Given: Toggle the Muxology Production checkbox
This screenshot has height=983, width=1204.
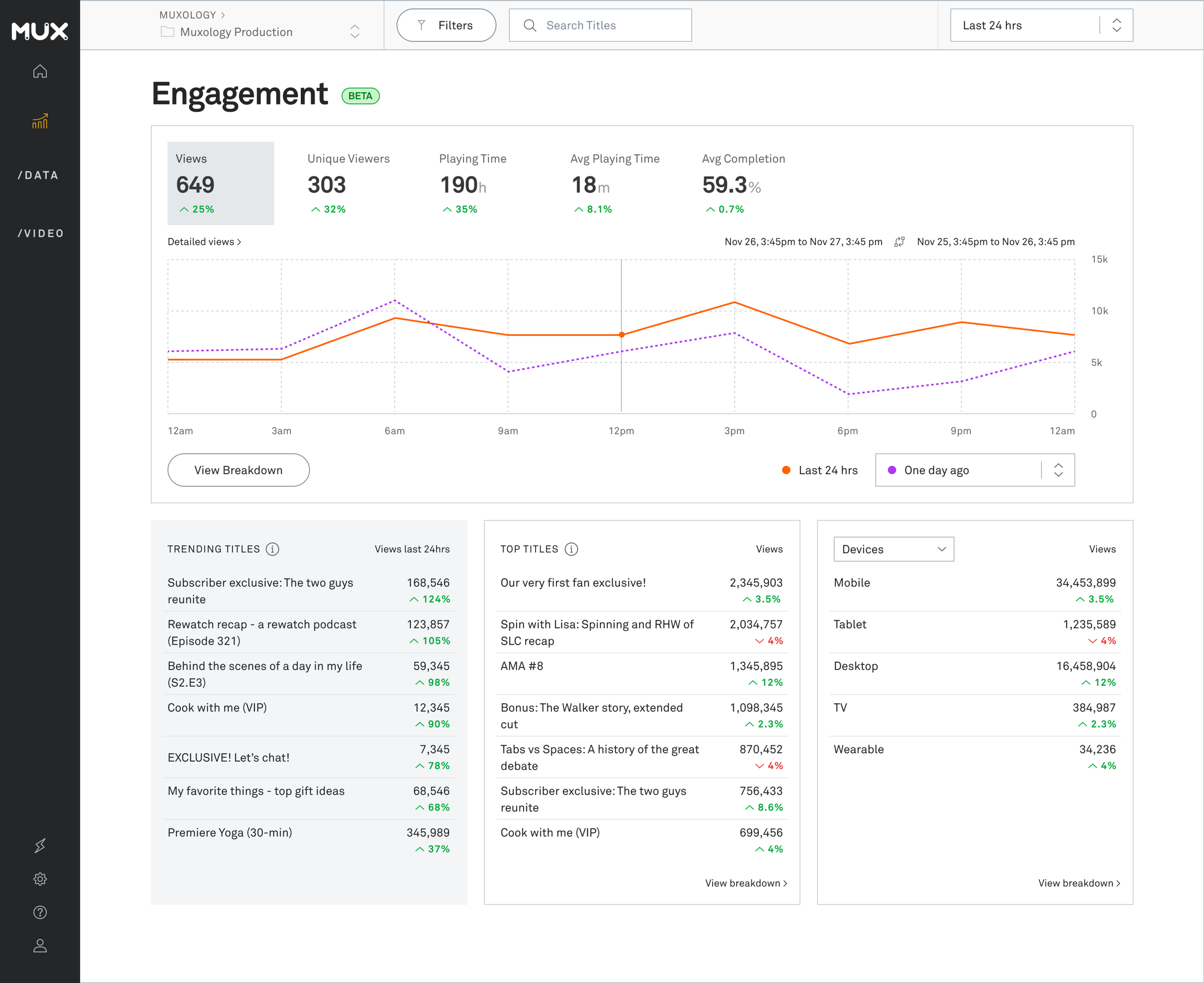Looking at the screenshot, I should click(166, 31).
